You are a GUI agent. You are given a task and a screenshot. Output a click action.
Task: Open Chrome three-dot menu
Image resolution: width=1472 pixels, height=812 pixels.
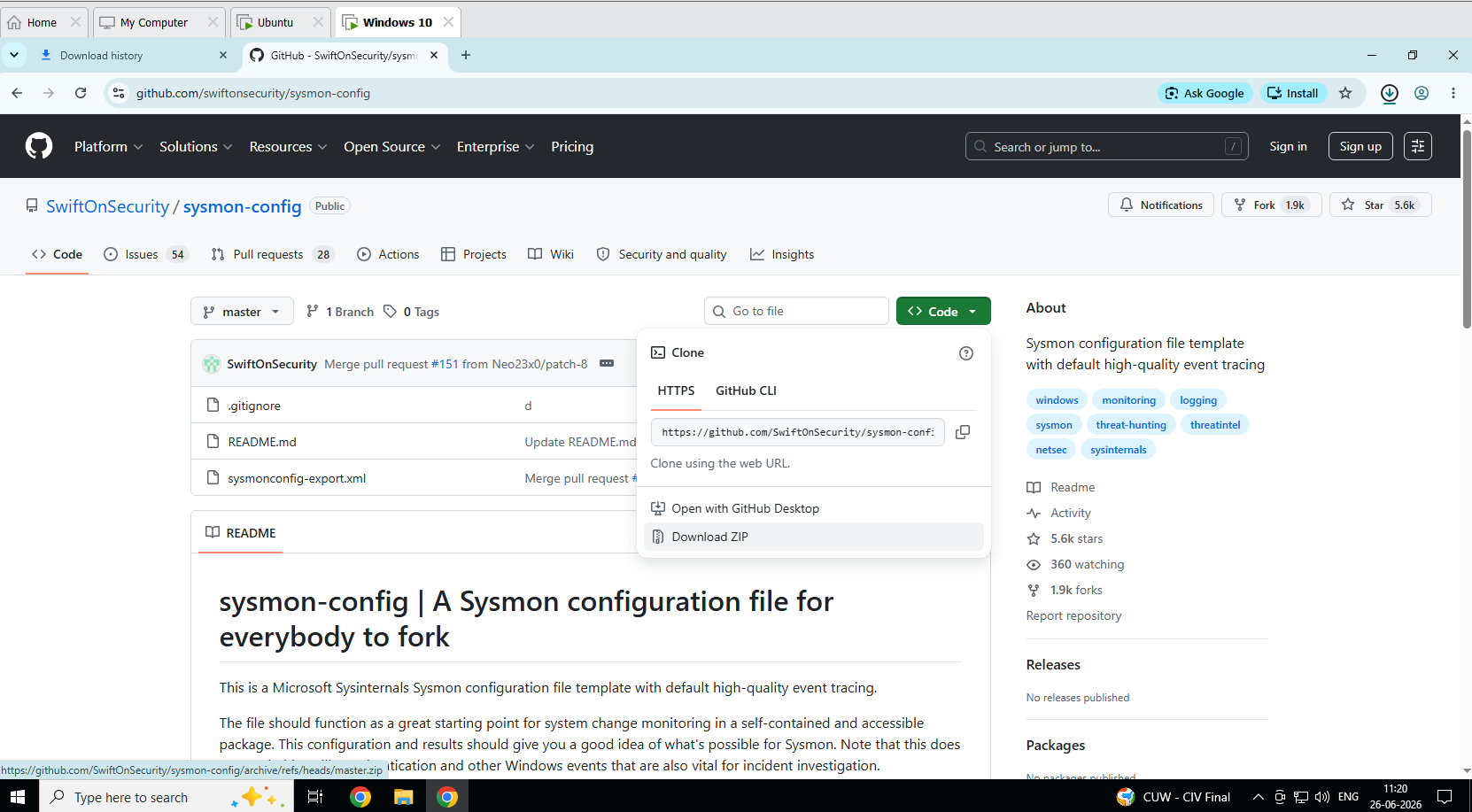(1453, 93)
